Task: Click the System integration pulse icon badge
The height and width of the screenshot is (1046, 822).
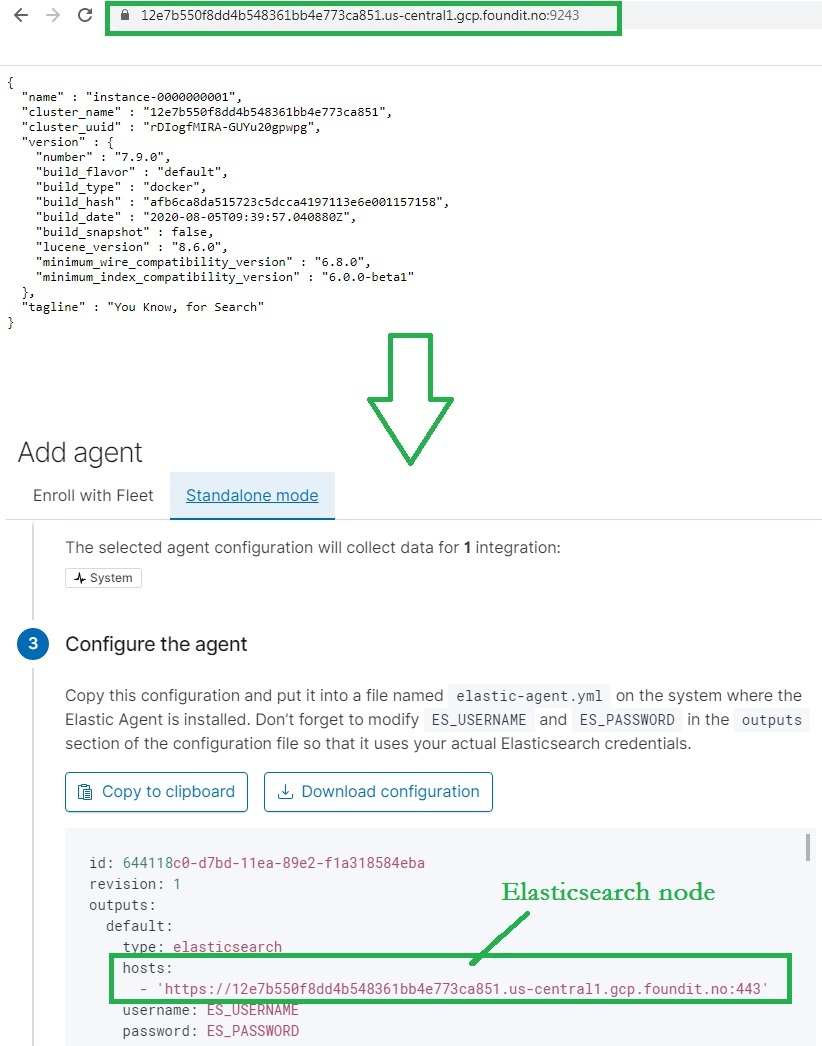Action: pos(80,578)
